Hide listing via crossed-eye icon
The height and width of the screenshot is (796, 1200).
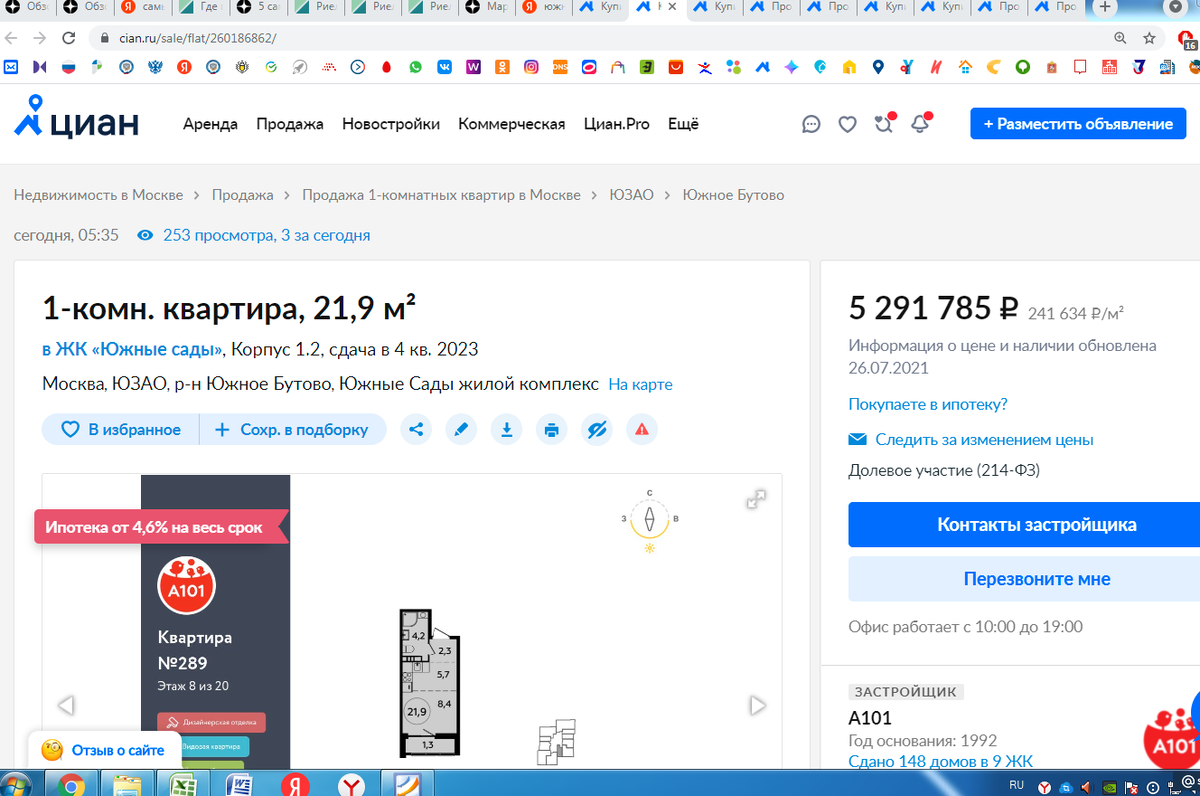coord(597,430)
